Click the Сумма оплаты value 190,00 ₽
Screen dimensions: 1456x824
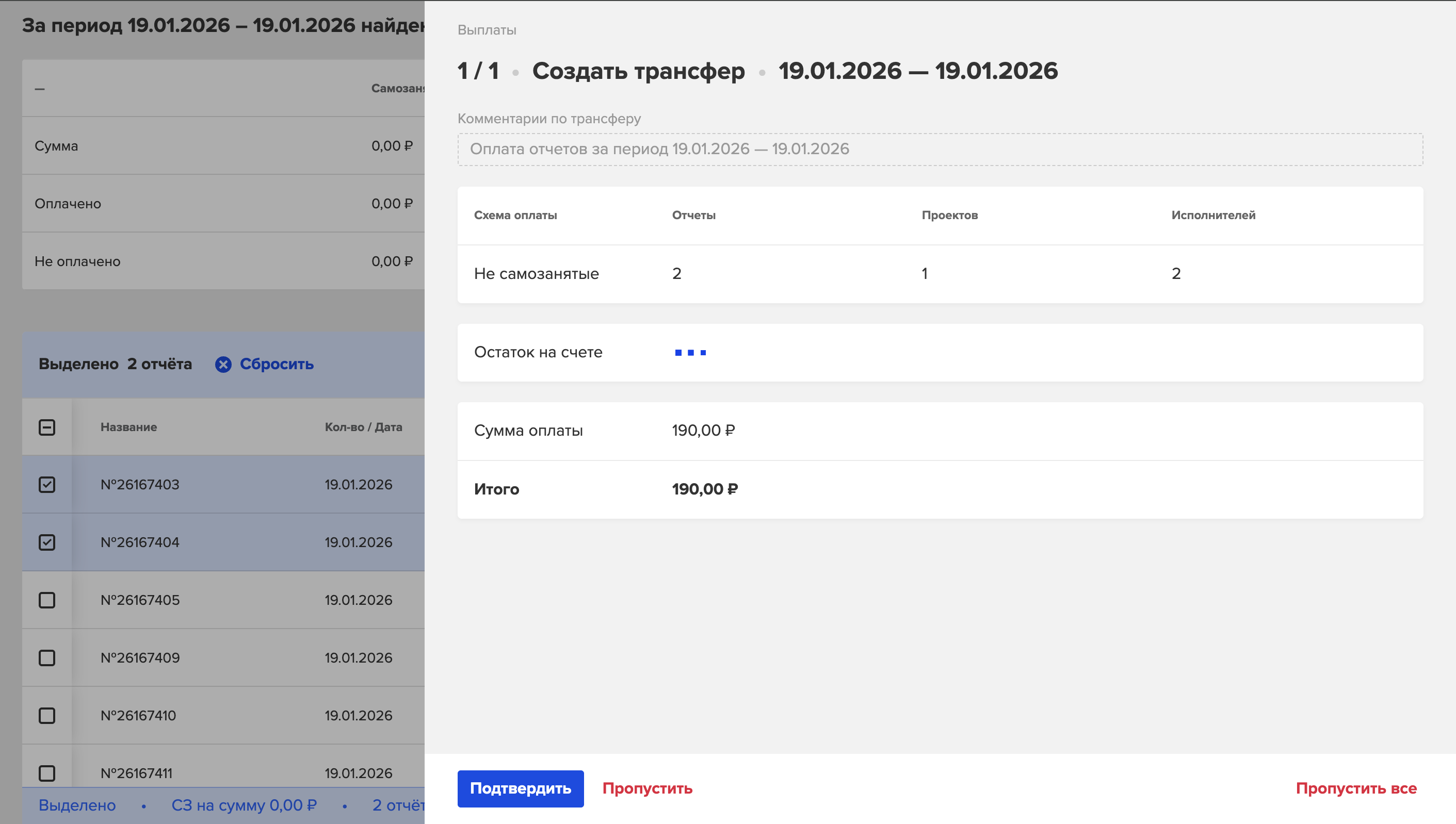click(703, 431)
